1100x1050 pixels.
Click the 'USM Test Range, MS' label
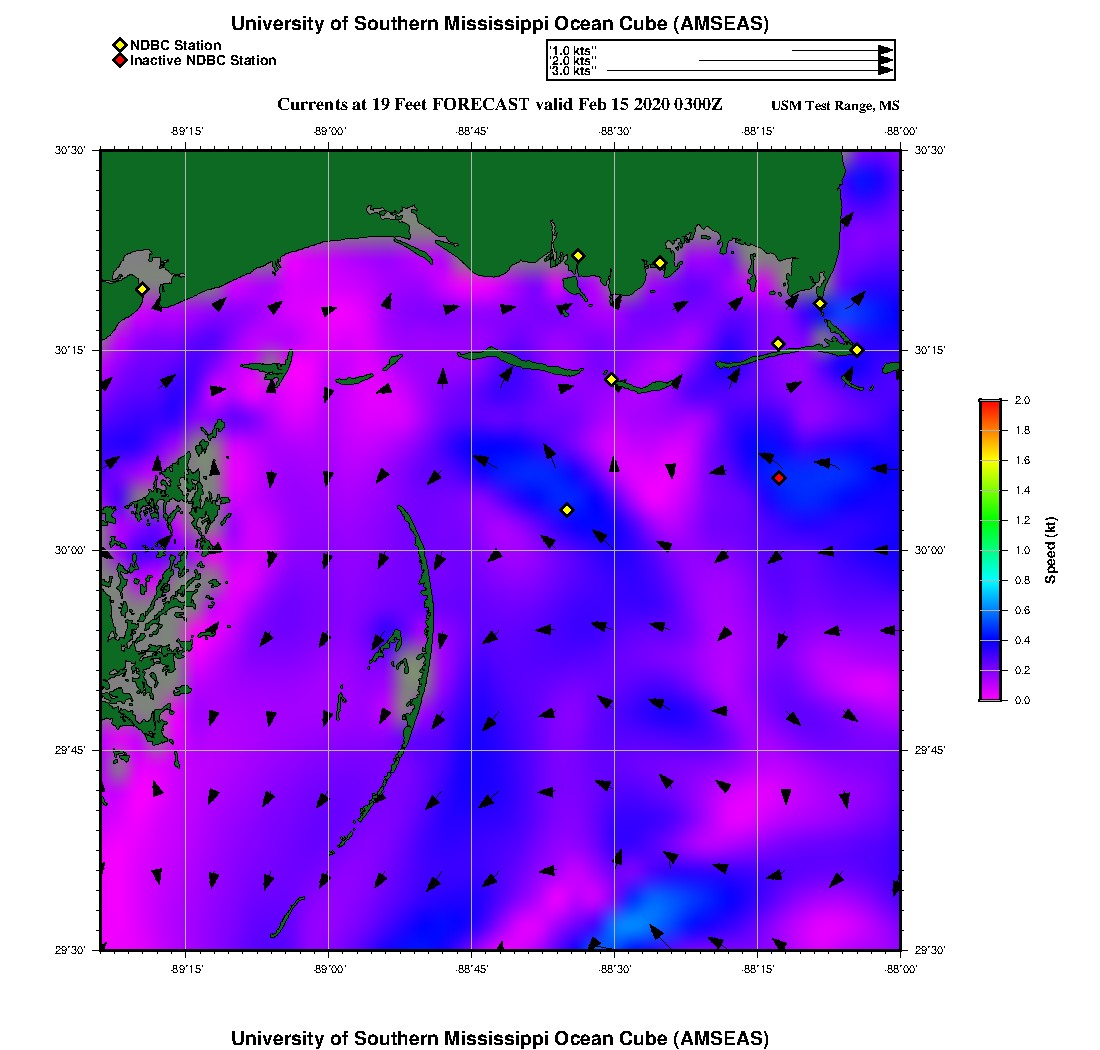pyautogui.click(x=835, y=106)
